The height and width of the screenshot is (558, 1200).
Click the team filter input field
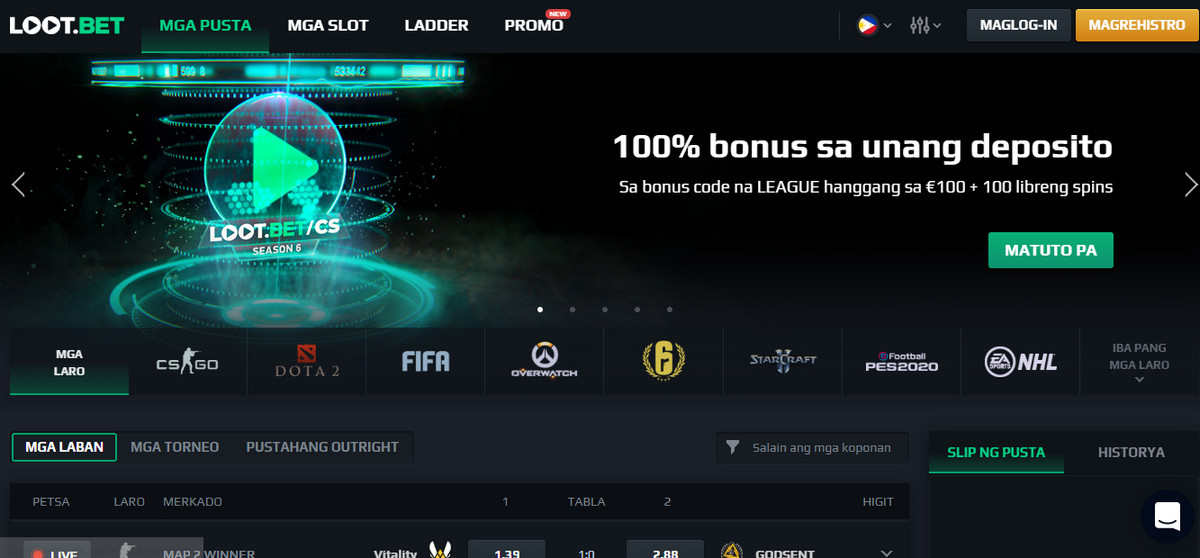812,448
